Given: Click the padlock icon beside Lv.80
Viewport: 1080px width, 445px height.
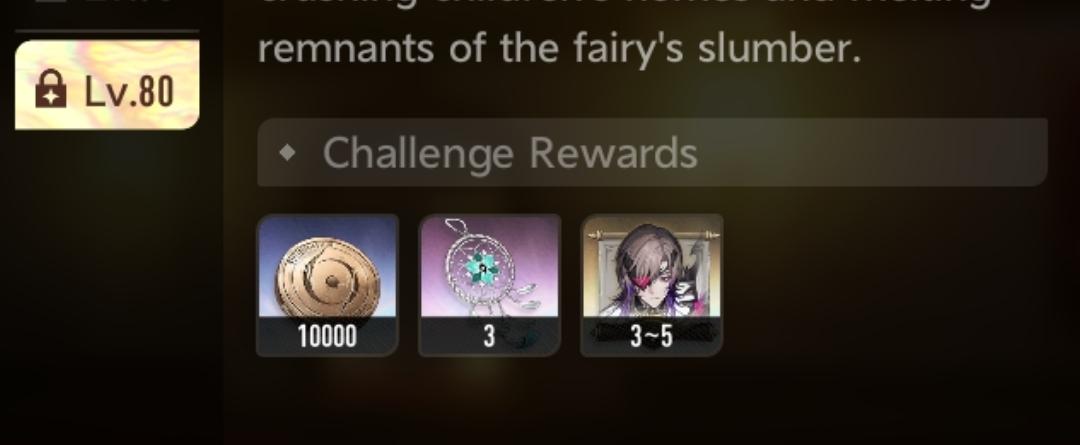Looking at the screenshot, I should [51, 90].
